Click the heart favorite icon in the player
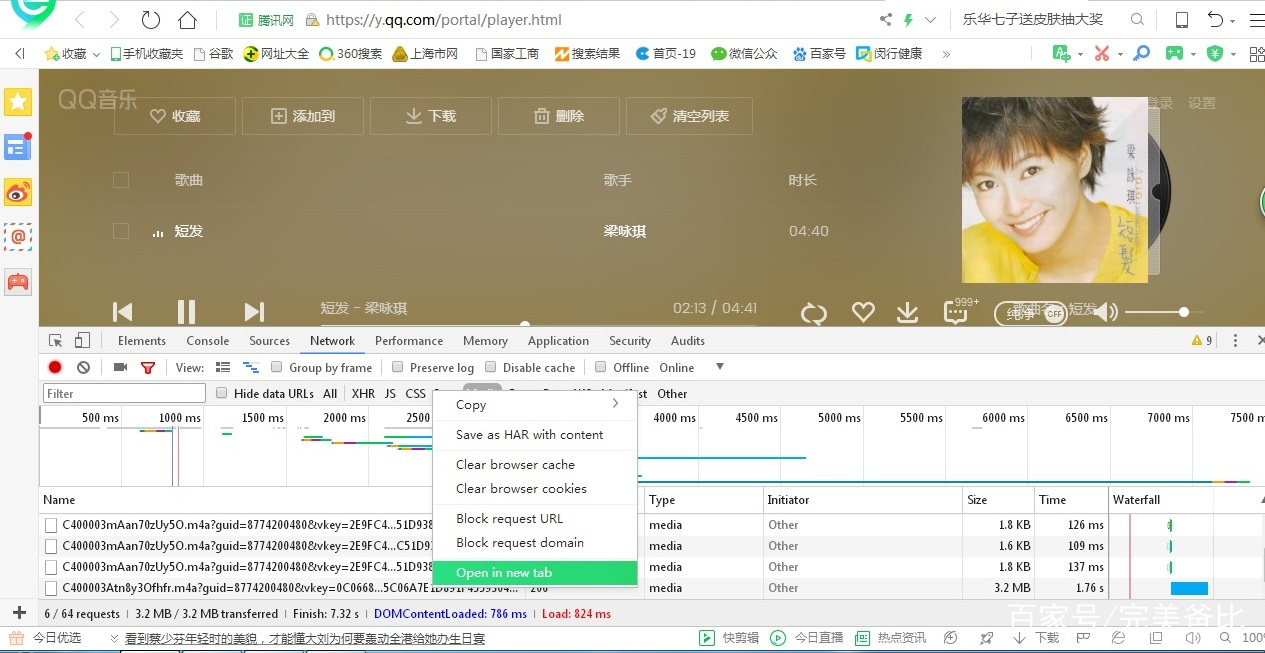This screenshot has height=653, width=1265. click(862, 312)
